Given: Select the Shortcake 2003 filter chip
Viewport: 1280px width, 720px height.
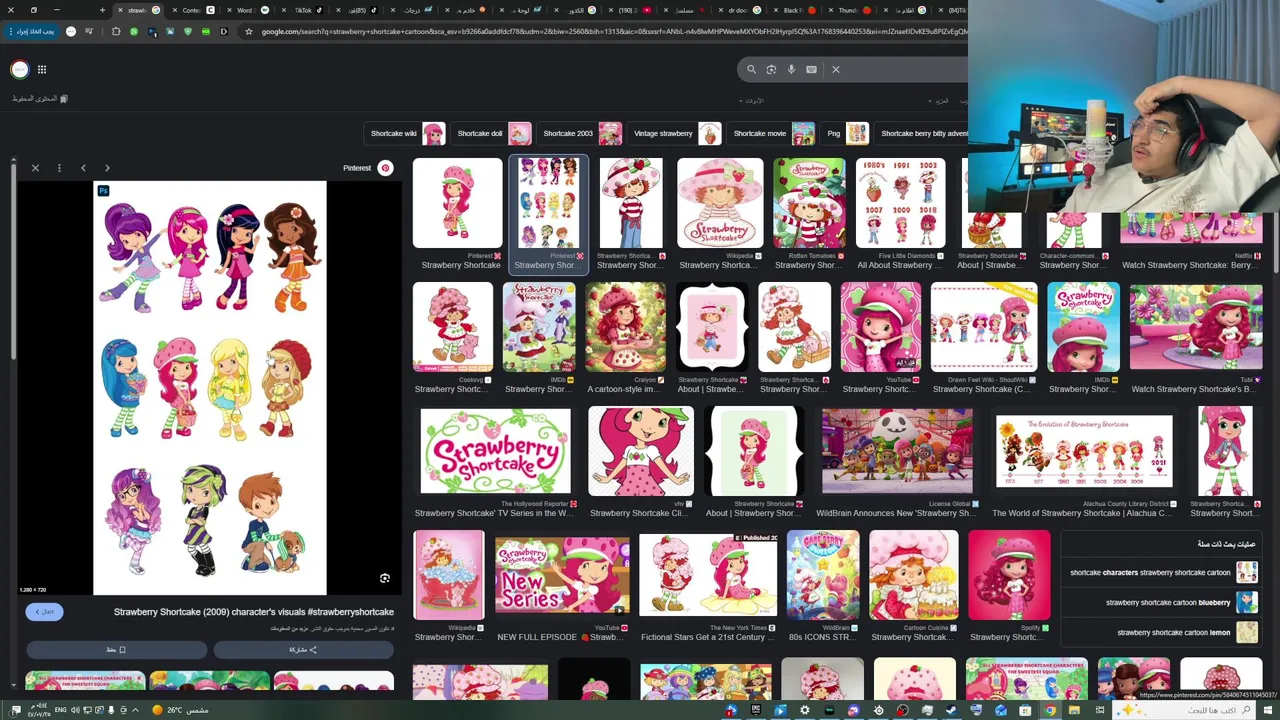Looking at the screenshot, I should pos(580,133).
